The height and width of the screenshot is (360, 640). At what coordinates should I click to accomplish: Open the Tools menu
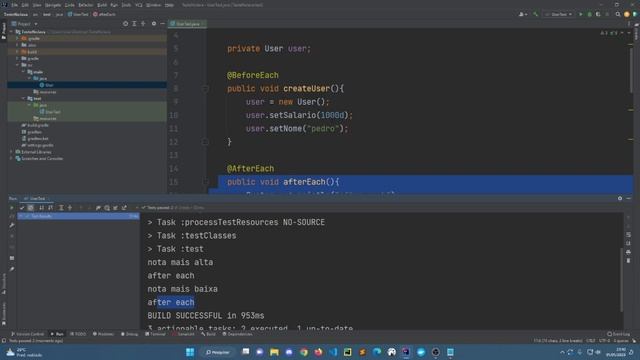coord(126,5)
